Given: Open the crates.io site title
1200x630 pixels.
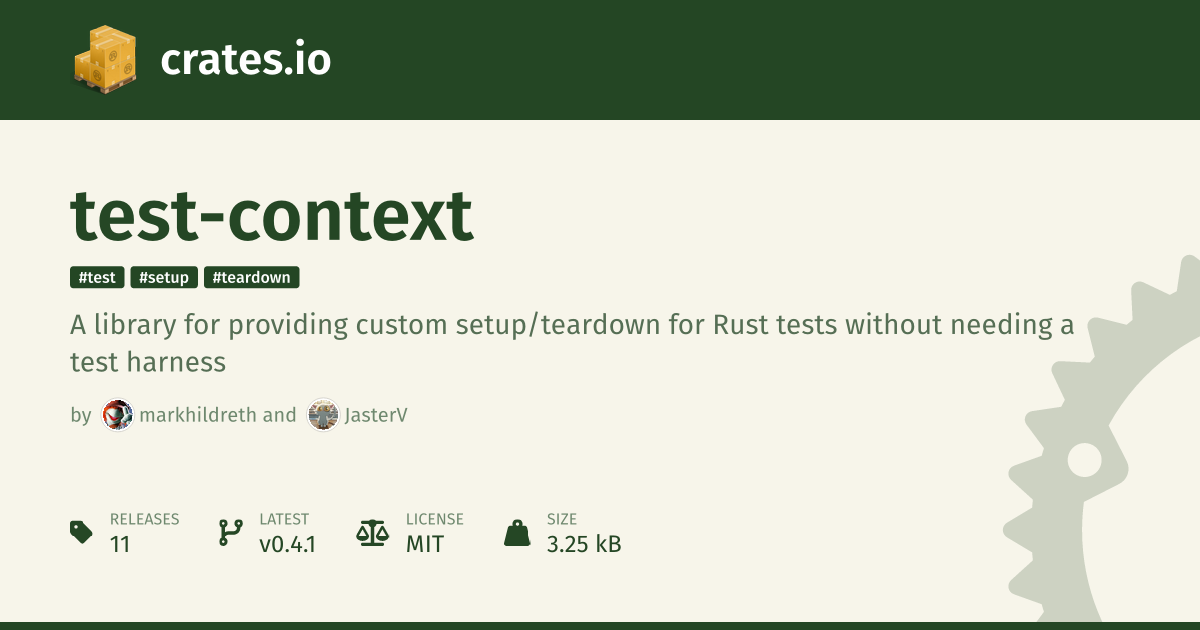Looking at the screenshot, I should [x=245, y=60].
